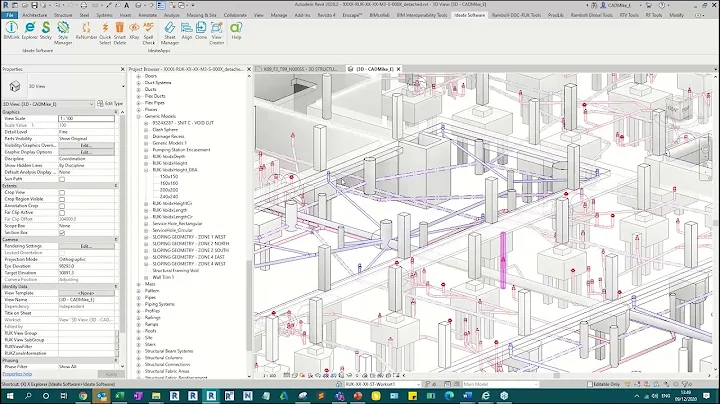Screen dimensions: 720x404
Task: Toggle the Sun Path checkbox
Action: pos(62,179)
